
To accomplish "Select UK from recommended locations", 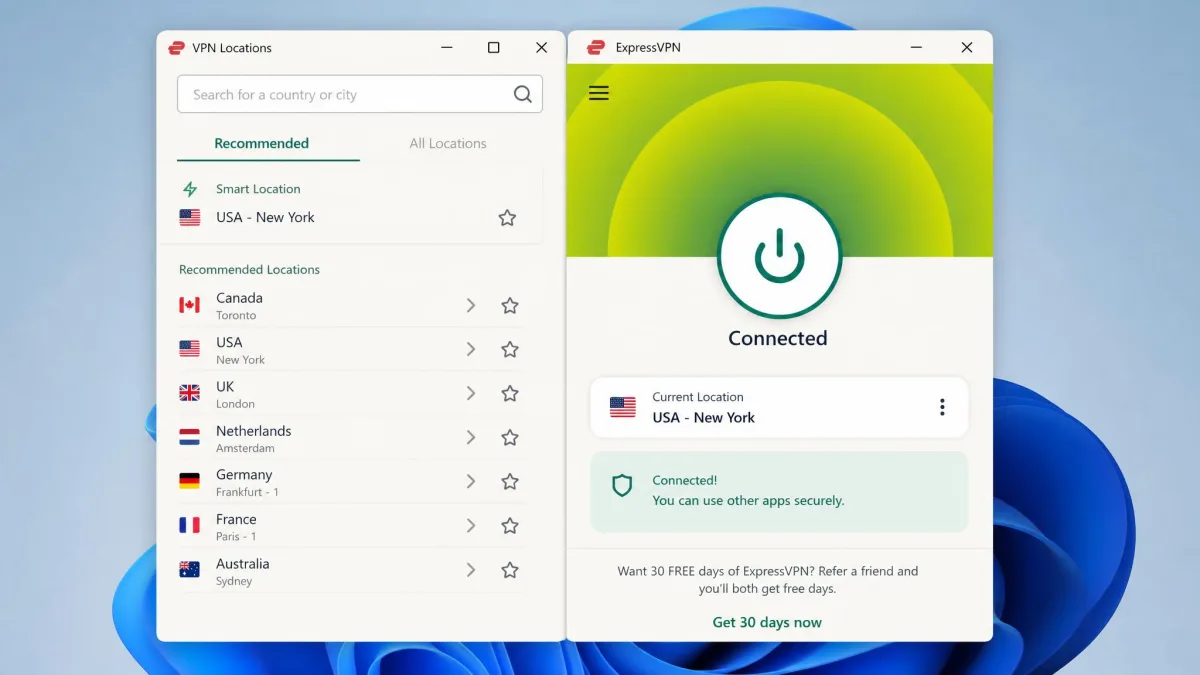I will [x=352, y=394].
